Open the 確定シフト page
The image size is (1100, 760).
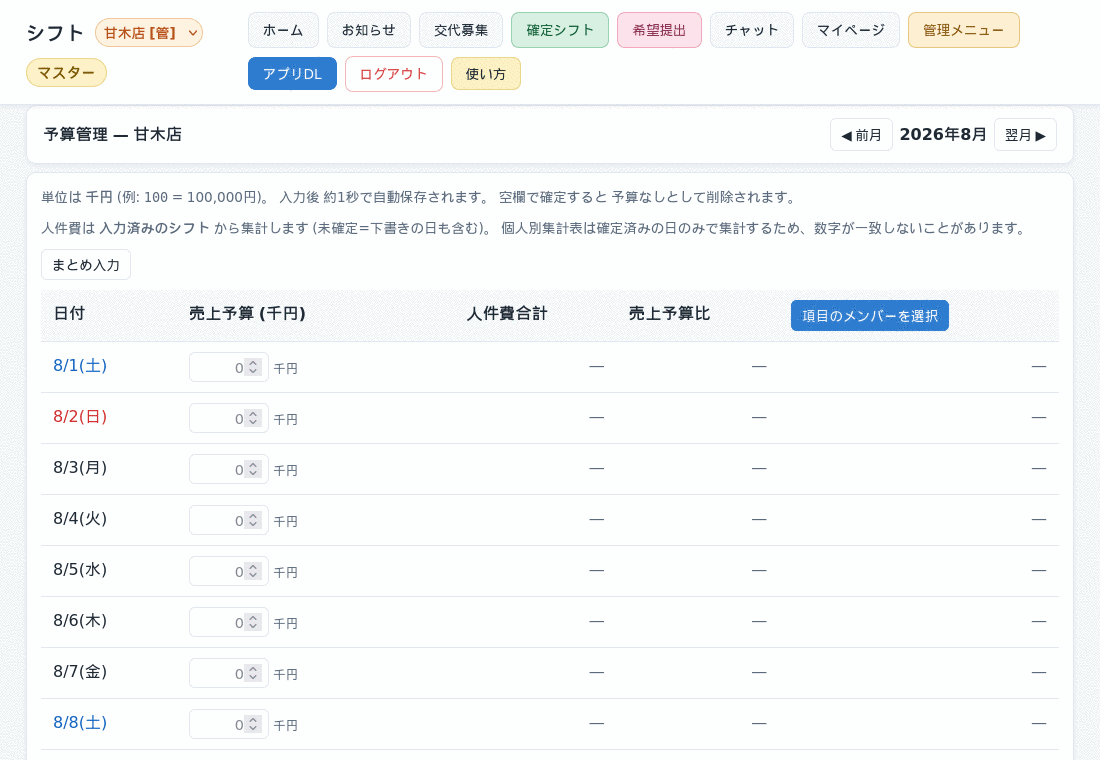[x=560, y=30]
